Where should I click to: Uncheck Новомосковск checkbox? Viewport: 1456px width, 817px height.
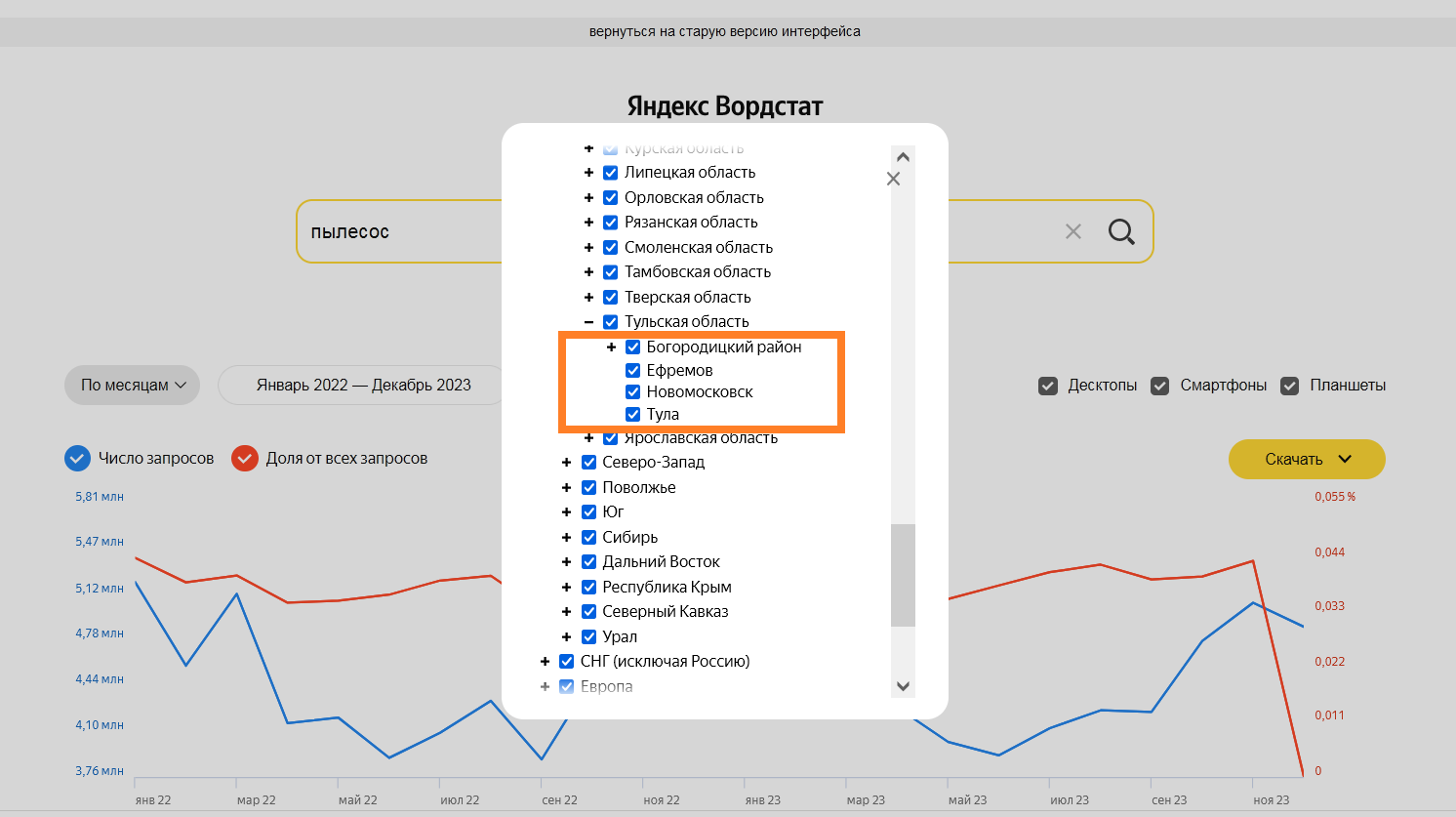pos(632,392)
